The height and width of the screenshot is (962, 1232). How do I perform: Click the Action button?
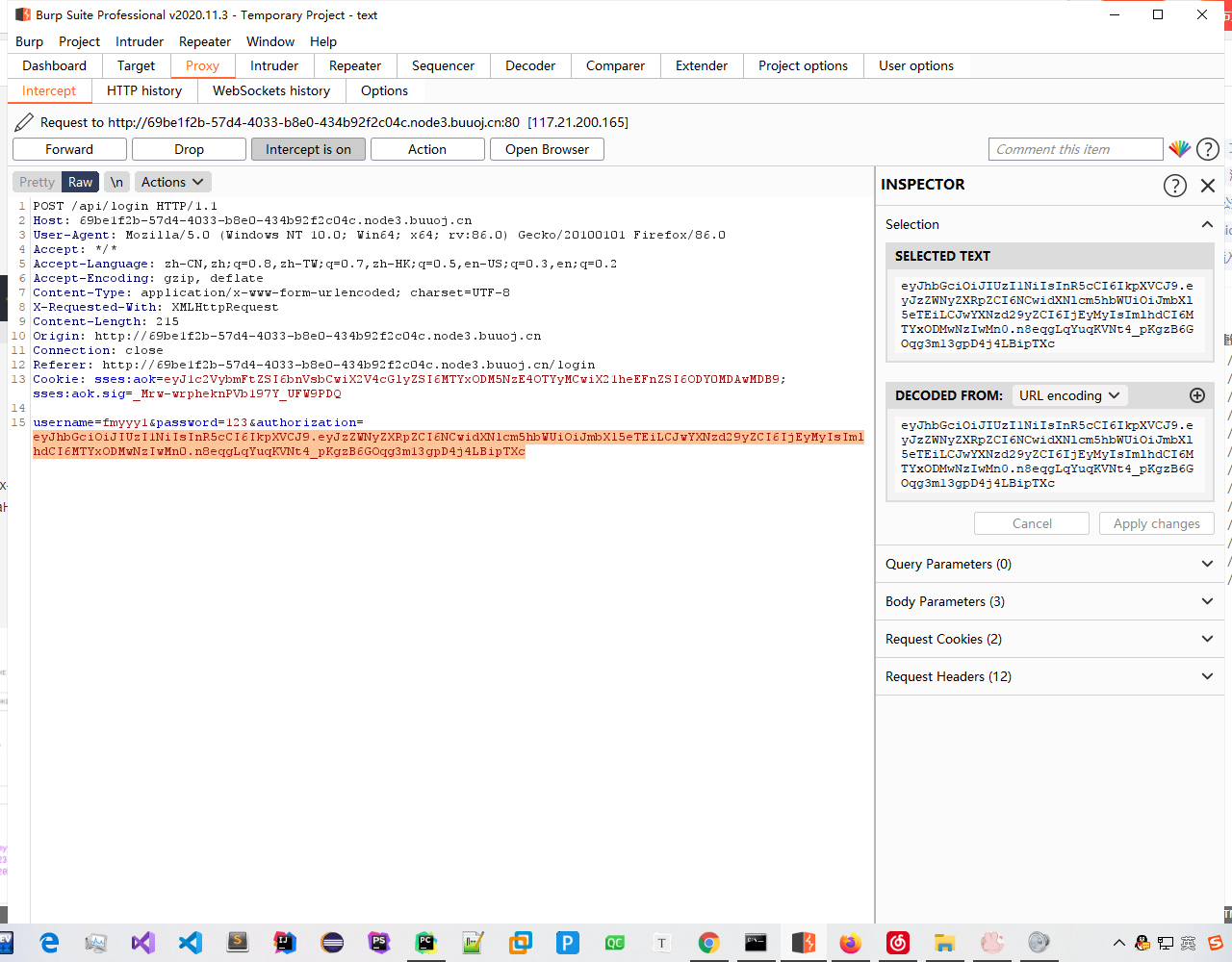pyautogui.click(x=427, y=149)
